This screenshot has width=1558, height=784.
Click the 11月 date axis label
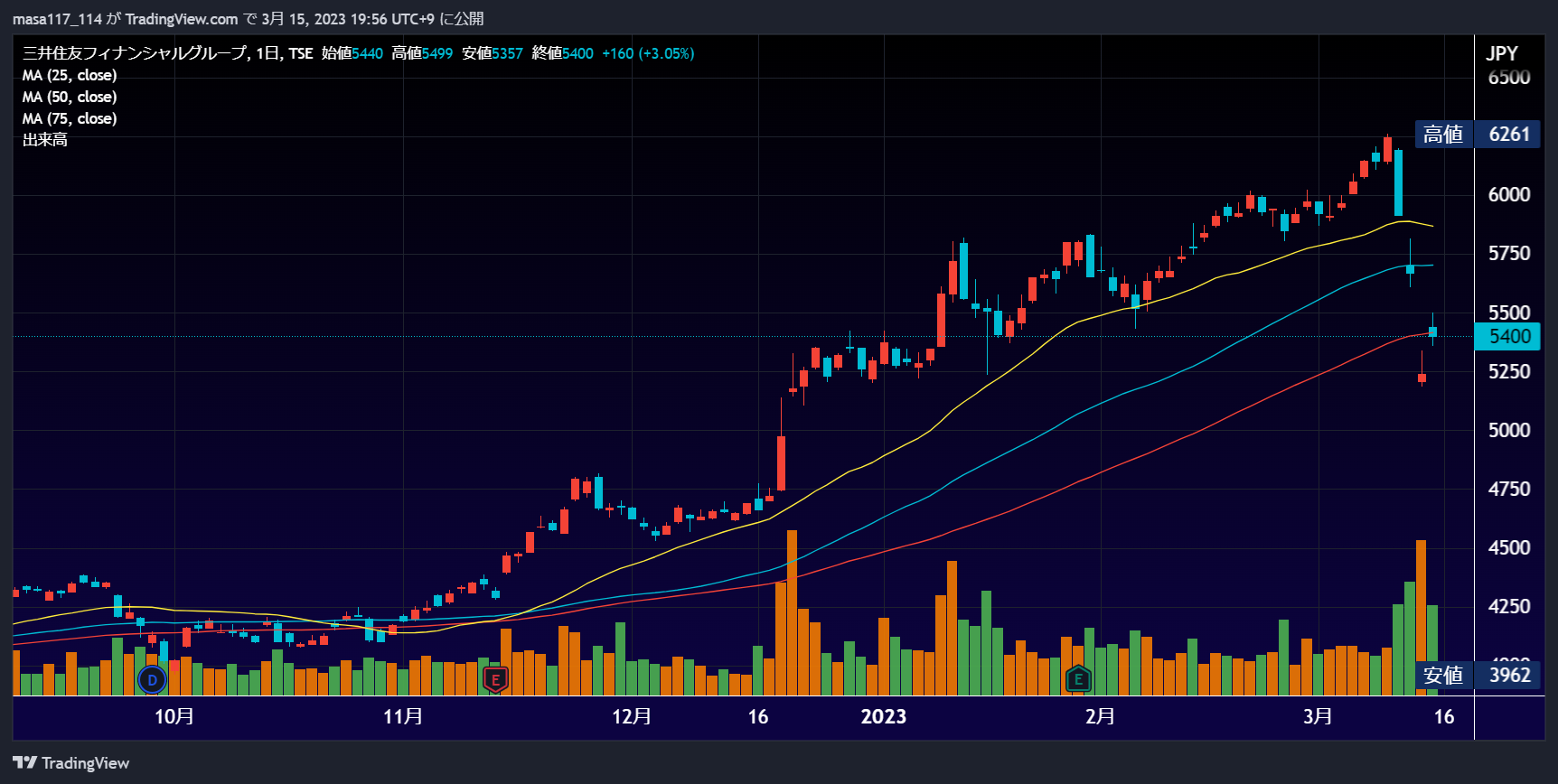(x=403, y=716)
